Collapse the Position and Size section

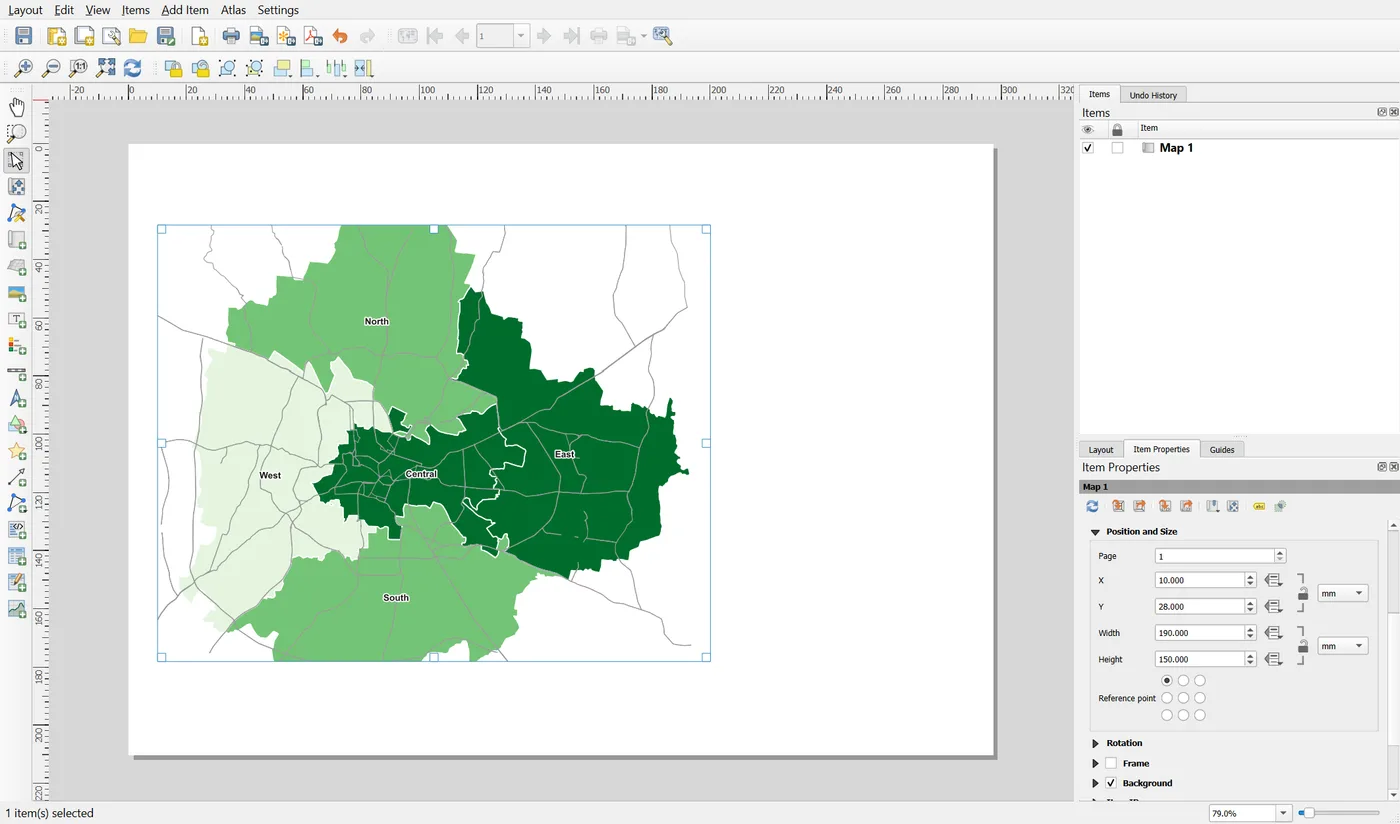tap(1095, 532)
